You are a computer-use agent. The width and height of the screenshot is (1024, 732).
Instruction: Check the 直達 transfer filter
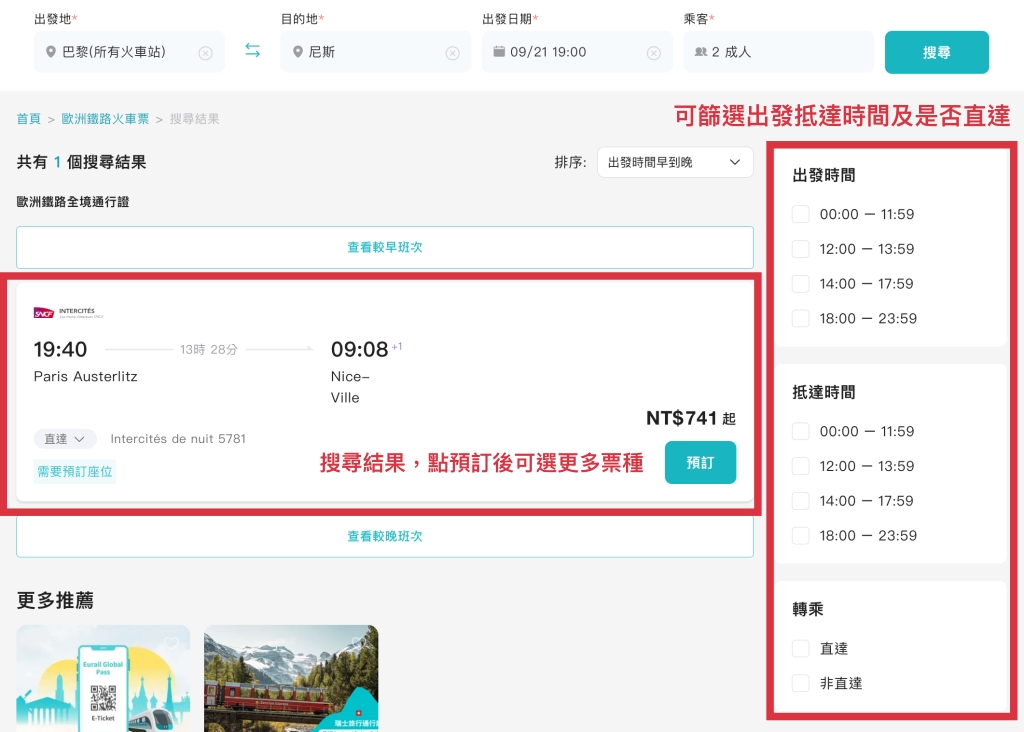click(x=801, y=648)
